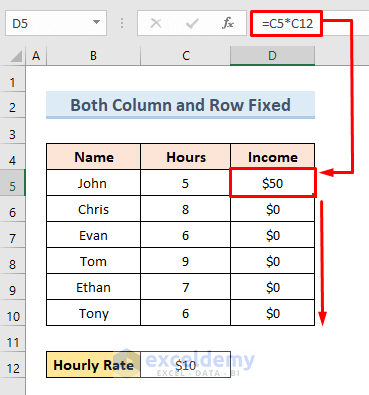Select Ethan's income cell
Viewport: 369px width, 395px height.
point(272,287)
